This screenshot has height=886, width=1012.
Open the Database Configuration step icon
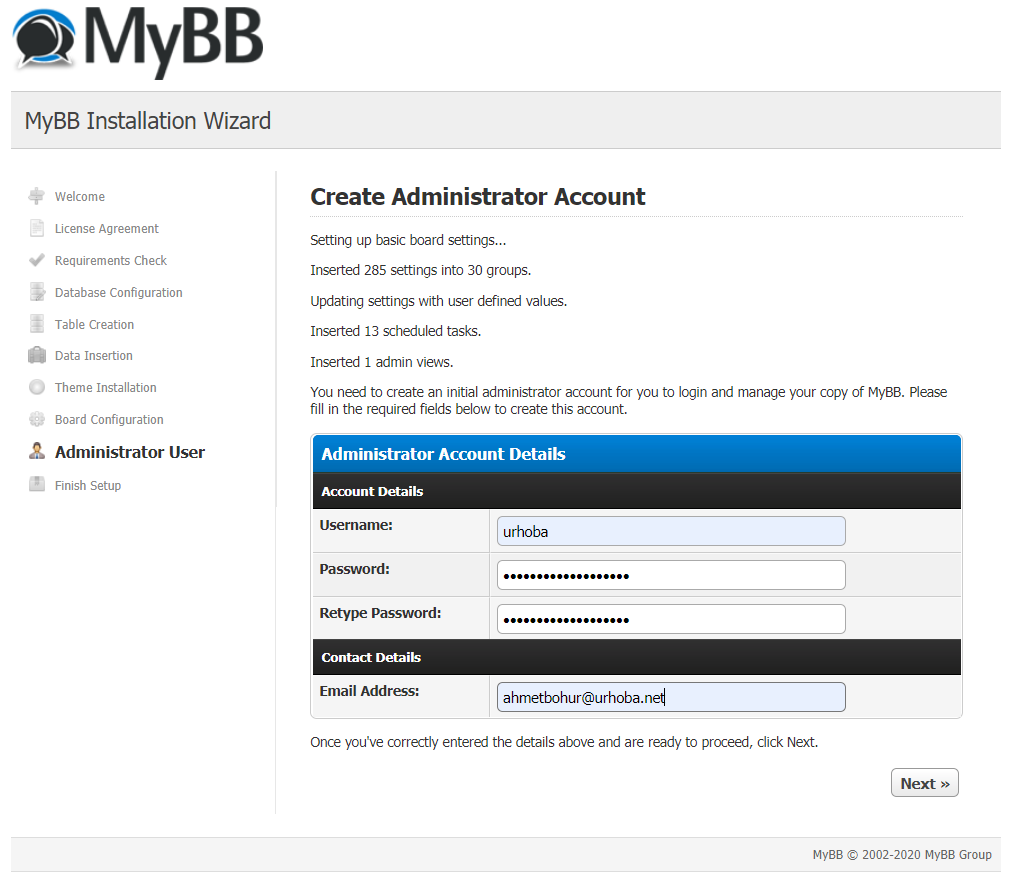coord(36,292)
